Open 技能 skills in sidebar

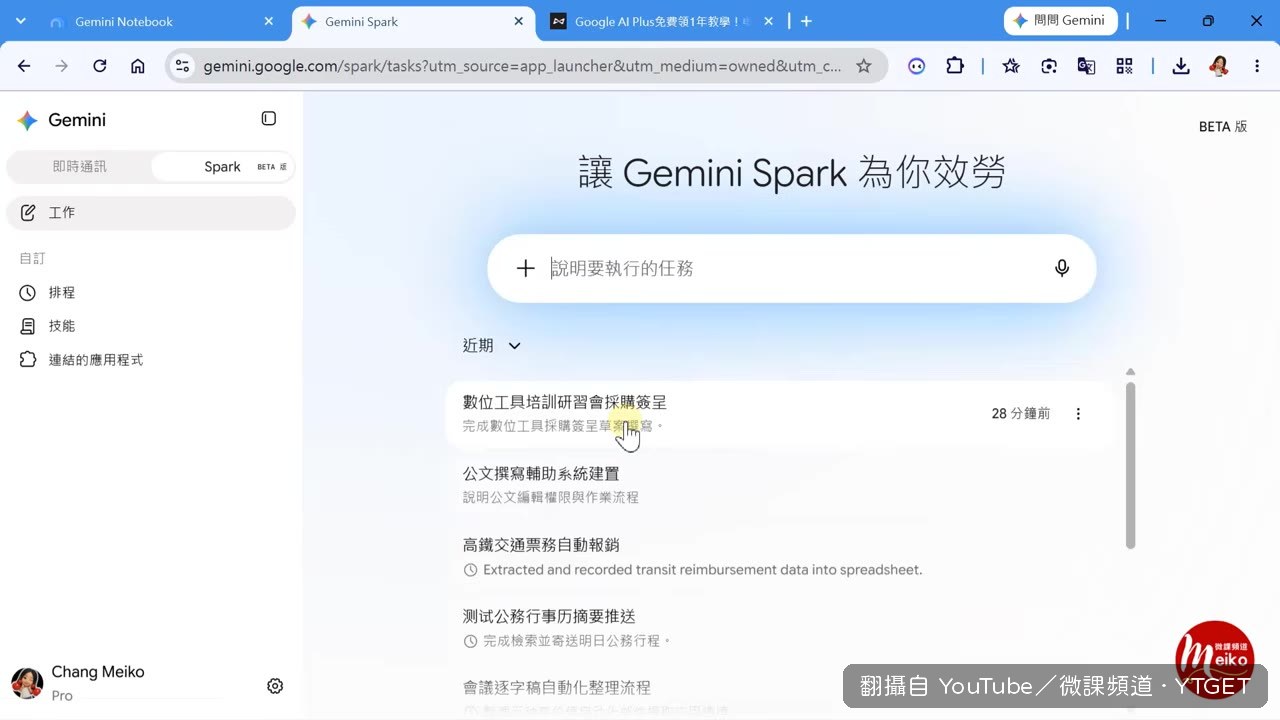click(151, 326)
